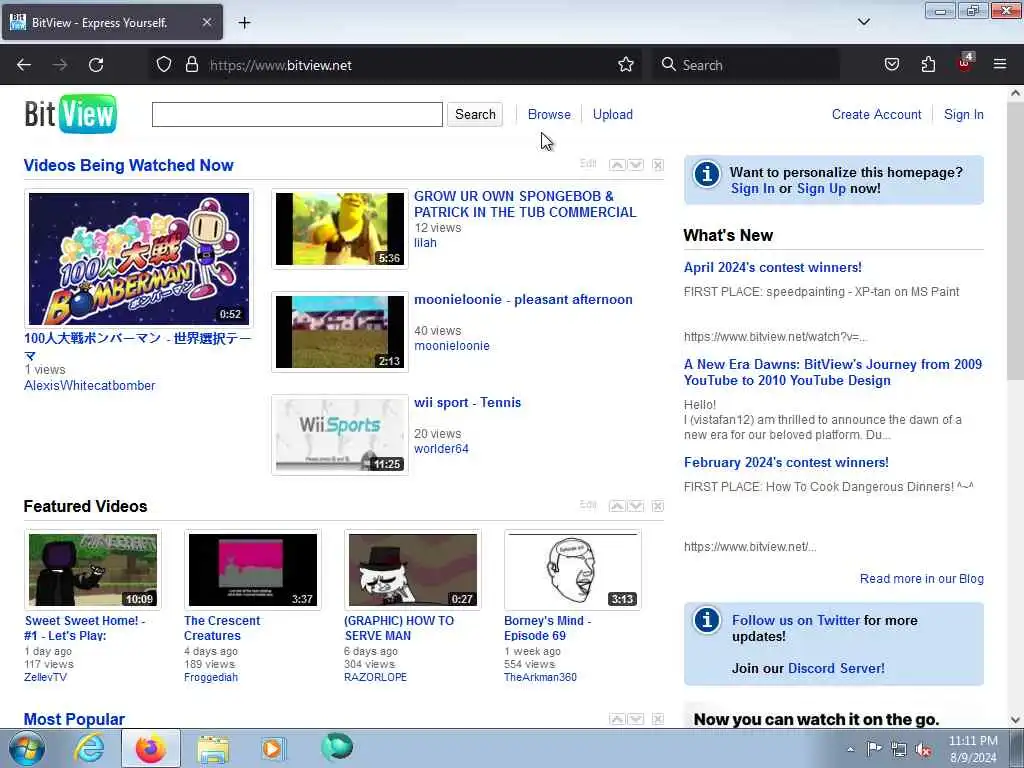The image size is (1024, 768).
Task: Show hidden tray icons arrow
Action: click(x=850, y=749)
